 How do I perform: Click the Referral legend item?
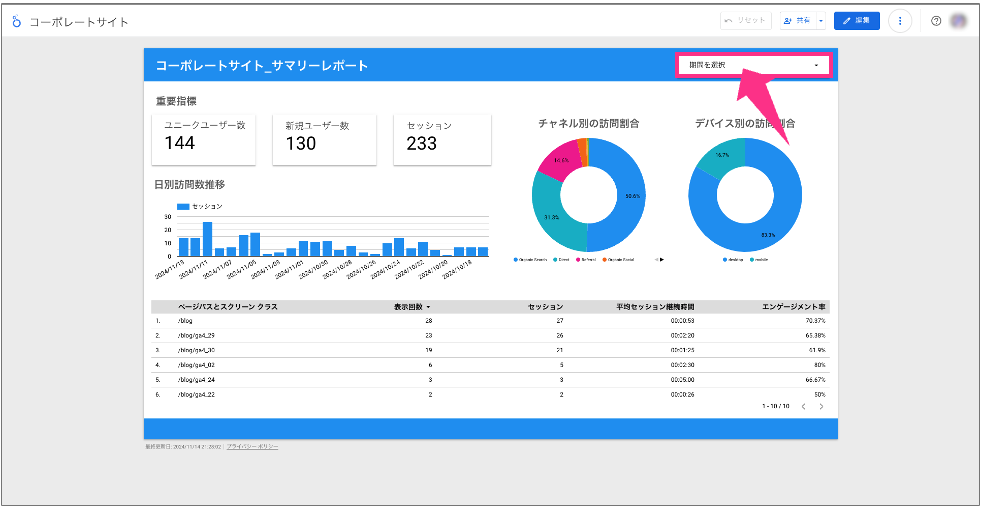(x=586, y=260)
